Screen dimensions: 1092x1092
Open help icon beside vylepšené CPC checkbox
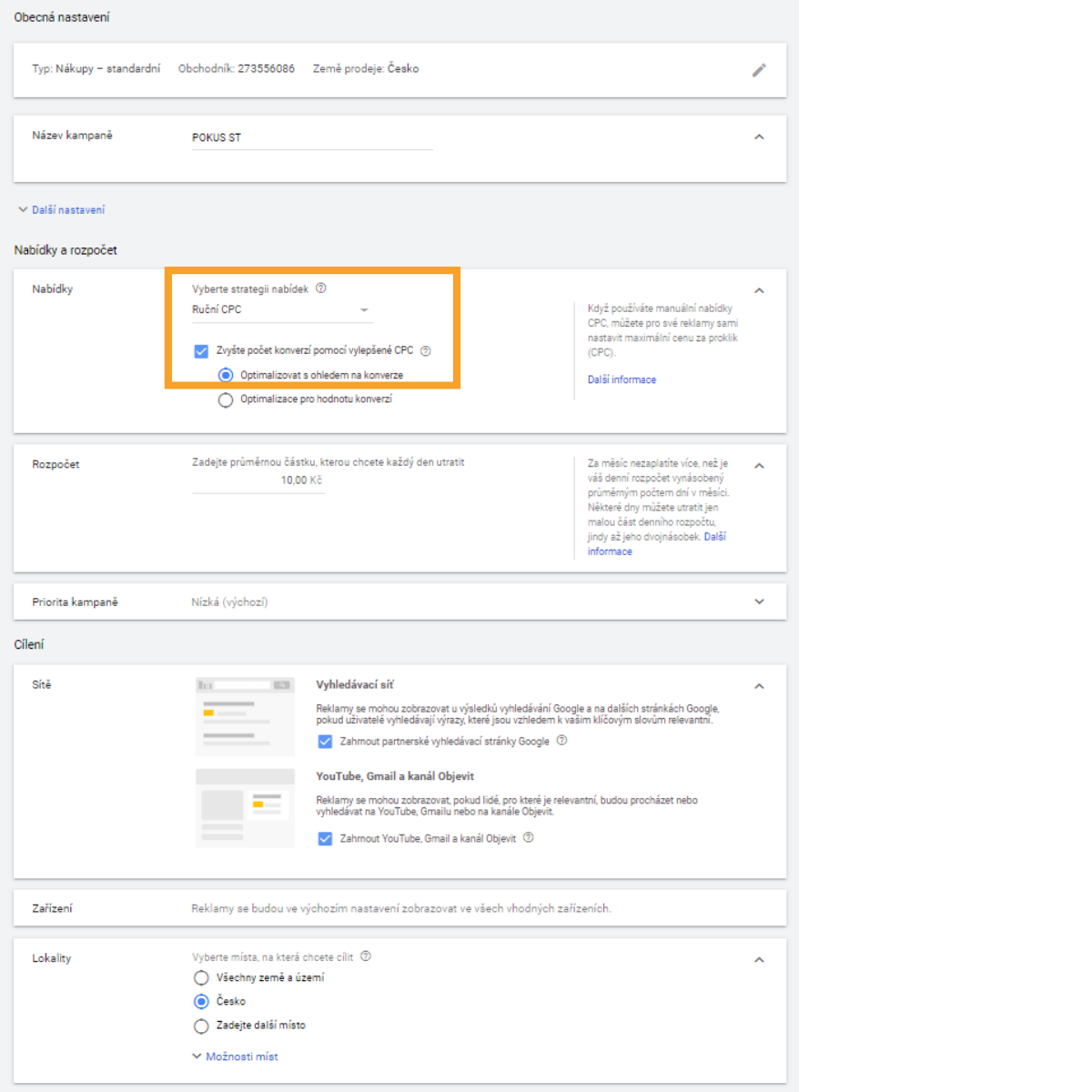click(x=426, y=351)
